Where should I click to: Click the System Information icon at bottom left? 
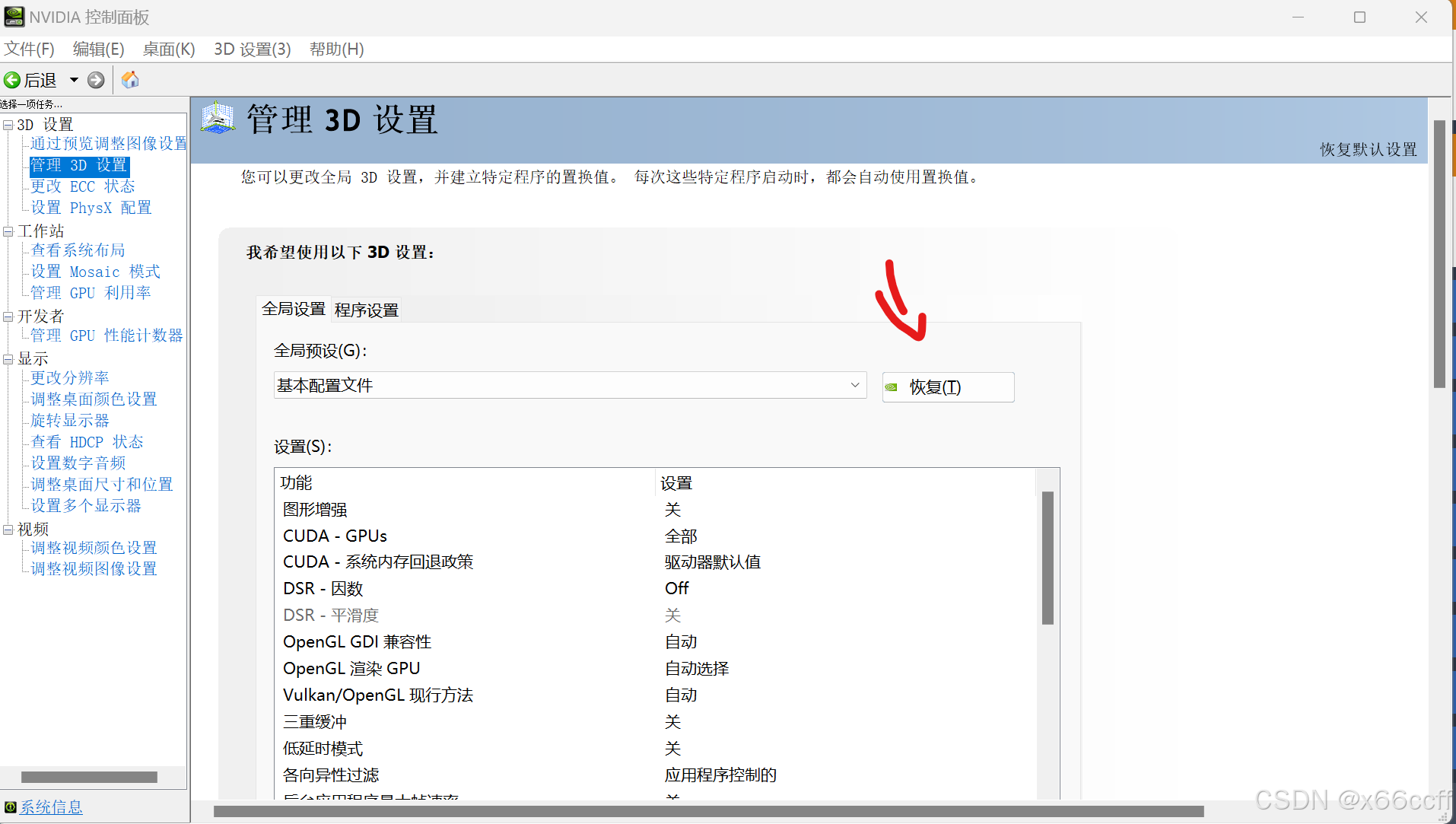pos(10,807)
